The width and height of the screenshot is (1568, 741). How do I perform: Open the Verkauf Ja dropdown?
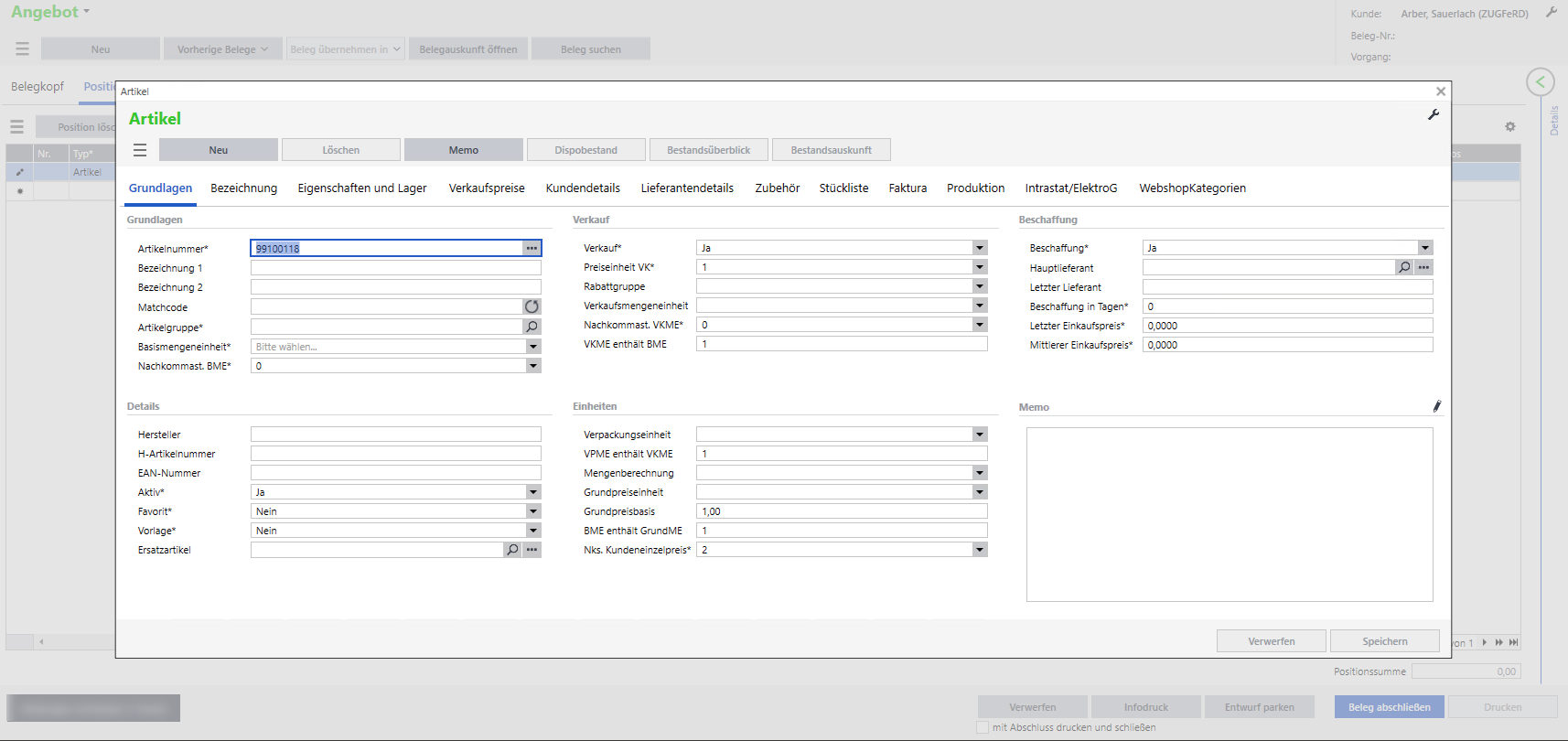pyautogui.click(x=980, y=248)
